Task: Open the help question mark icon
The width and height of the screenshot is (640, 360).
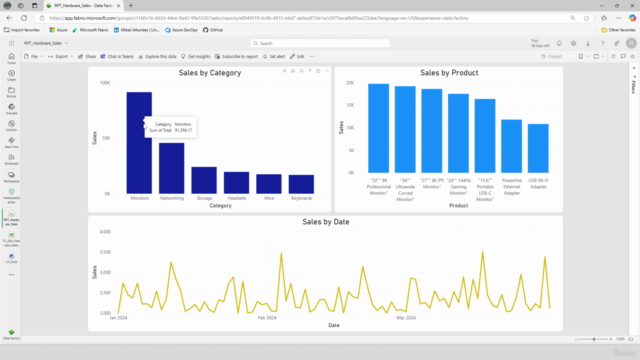Action: point(602,43)
